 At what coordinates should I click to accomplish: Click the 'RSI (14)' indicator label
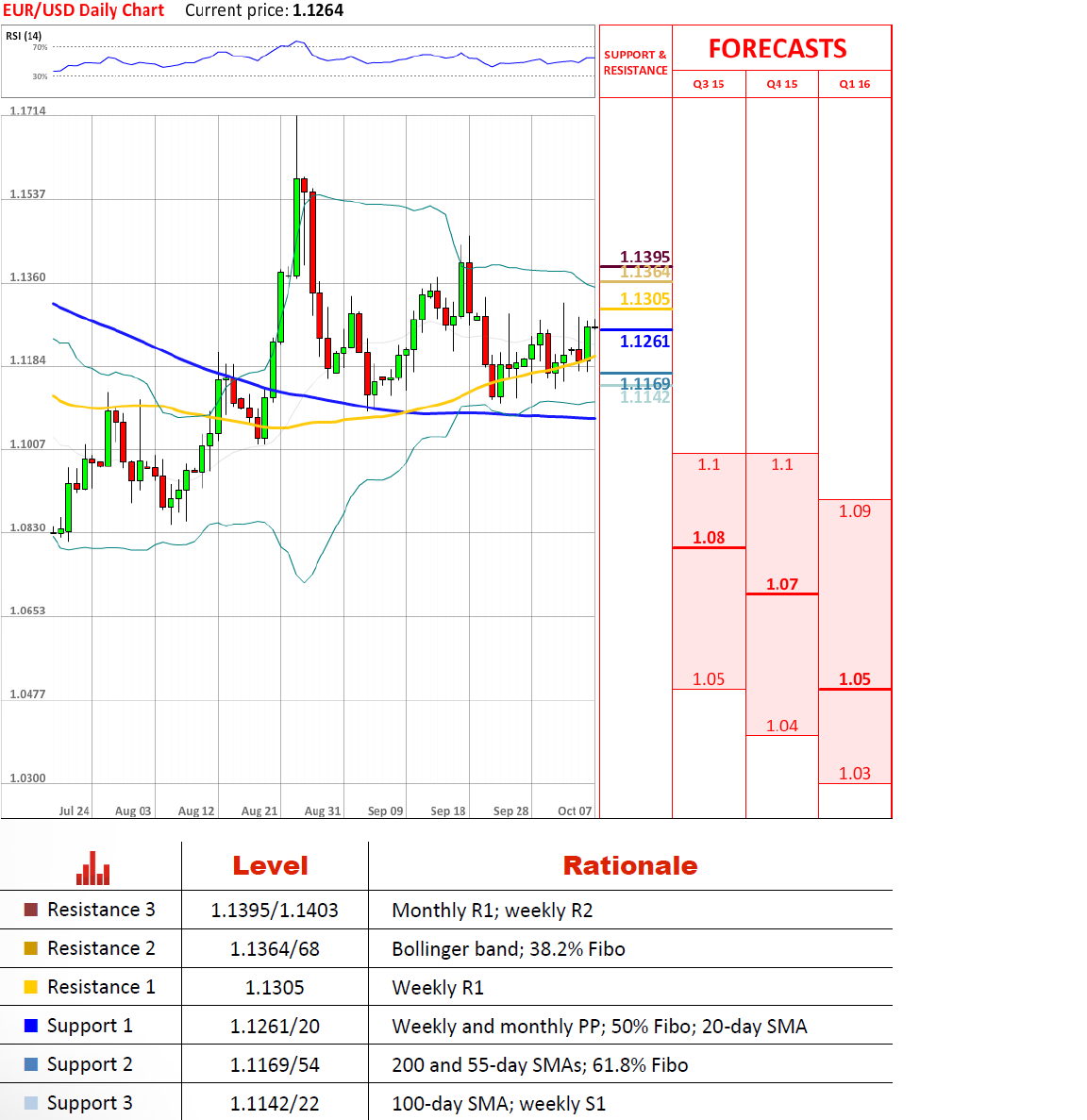click(x=24, y=36)
